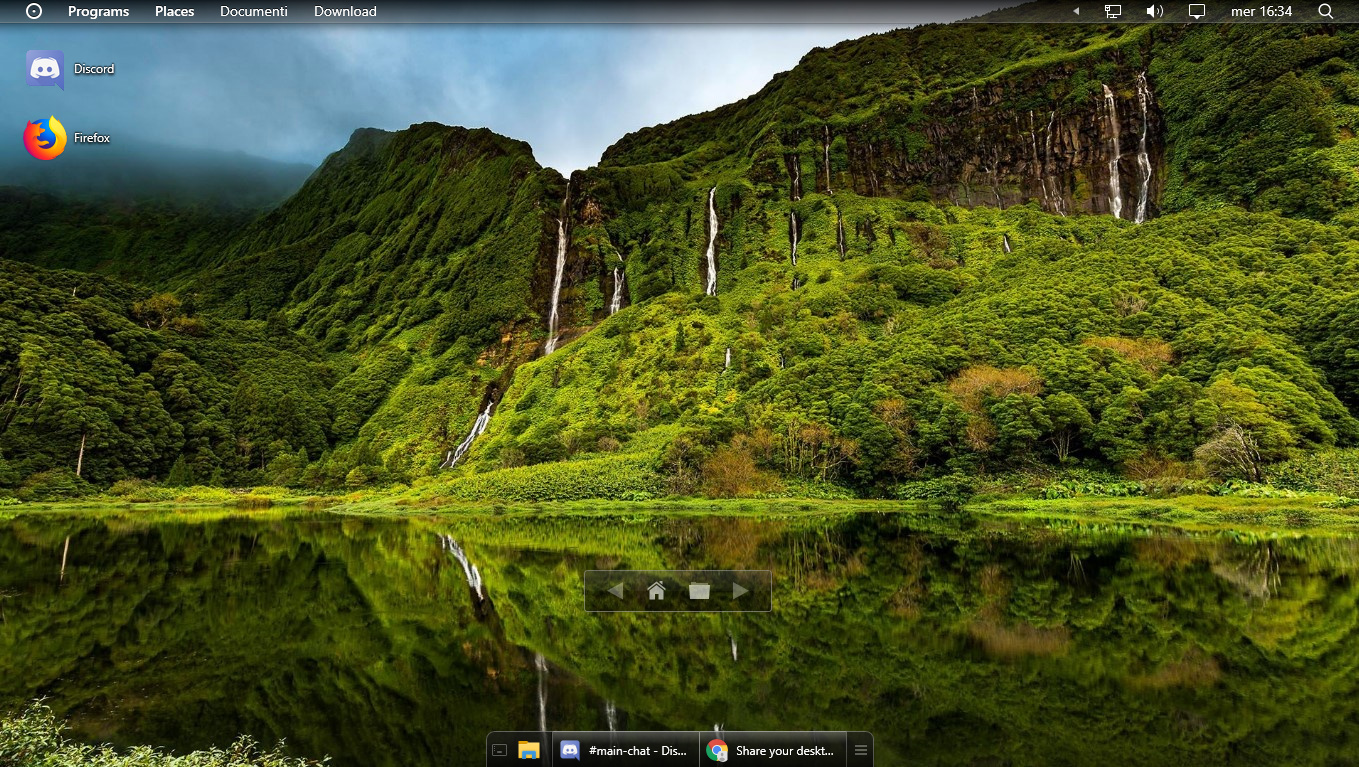The height and width of the screenshot is (767, 1359).
Task: Click the Download item in top panel
Action: pos(345,11)
